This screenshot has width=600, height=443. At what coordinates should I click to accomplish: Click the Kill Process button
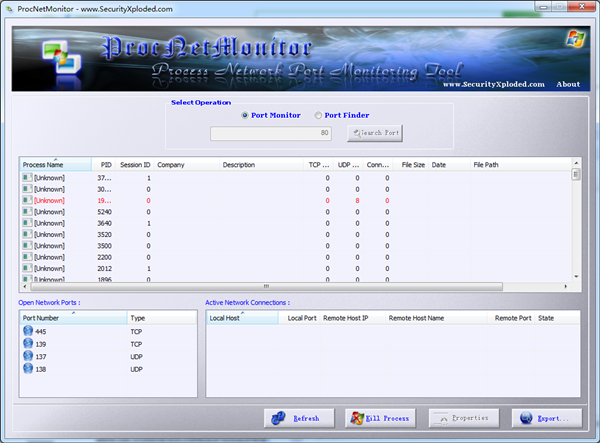point(380,418)
